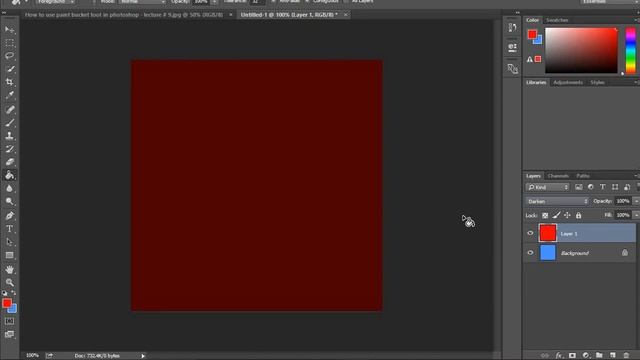Add a layer mask
The width and height of the screenshot is (640, 360).
[x=572, y=356]
